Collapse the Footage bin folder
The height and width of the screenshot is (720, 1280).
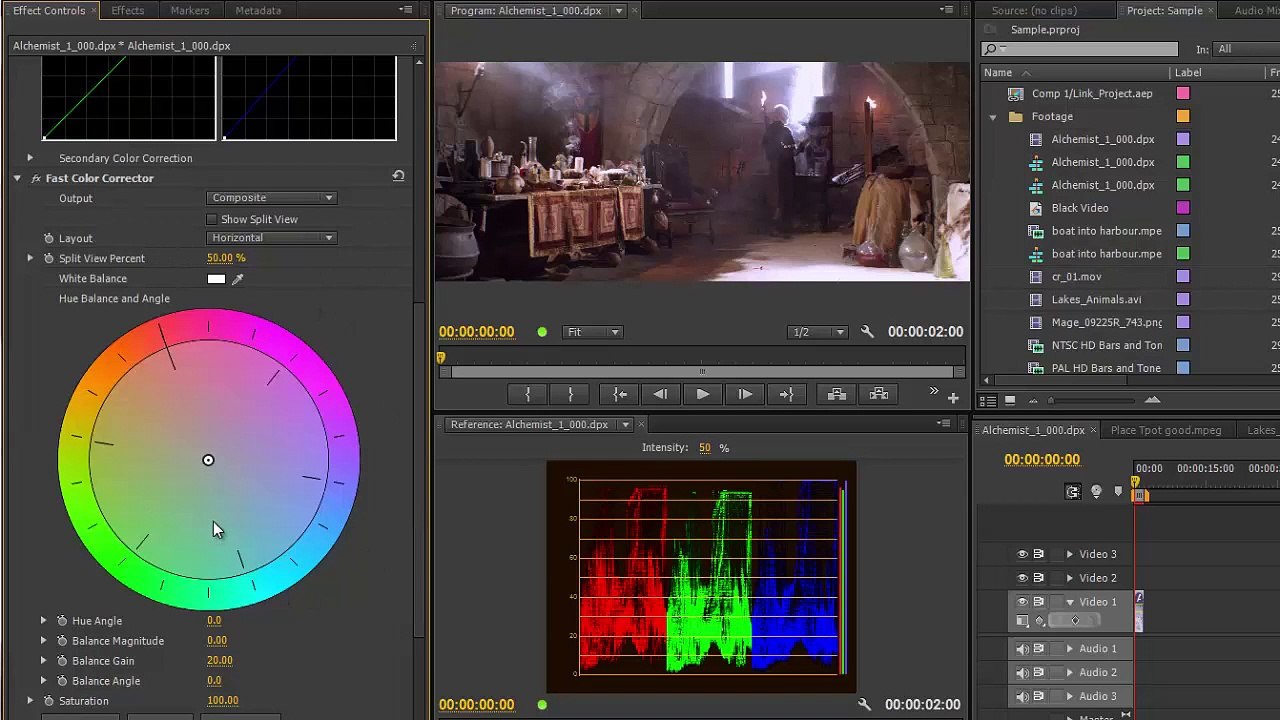(993, 117)
